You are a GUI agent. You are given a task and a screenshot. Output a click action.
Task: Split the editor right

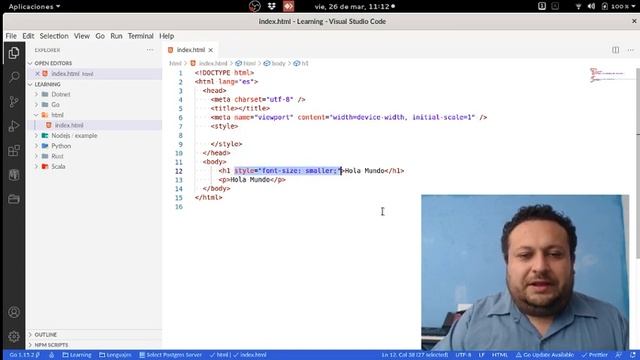(616, 50)
